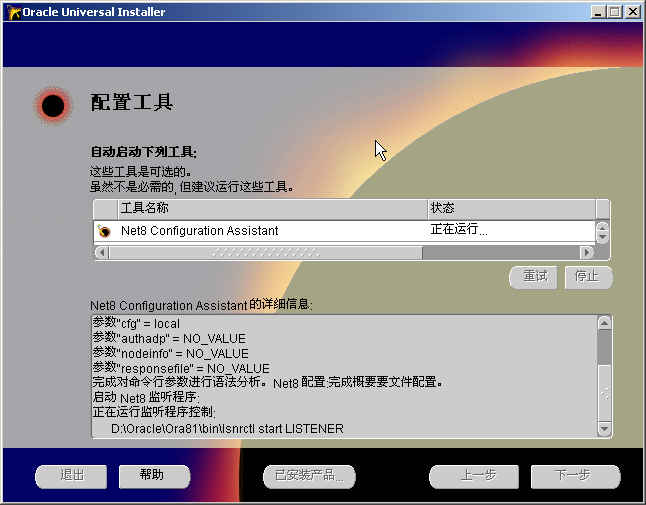This screenshot has width=646, height=505.
Task: Proceed with the 下一步 button
Action: point(576,477)
